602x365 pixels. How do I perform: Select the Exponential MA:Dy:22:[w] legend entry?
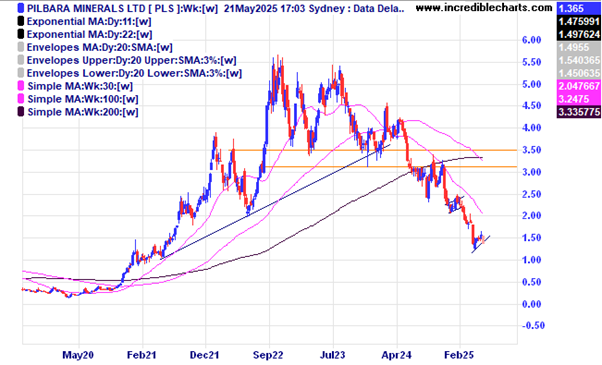[89, 35]
